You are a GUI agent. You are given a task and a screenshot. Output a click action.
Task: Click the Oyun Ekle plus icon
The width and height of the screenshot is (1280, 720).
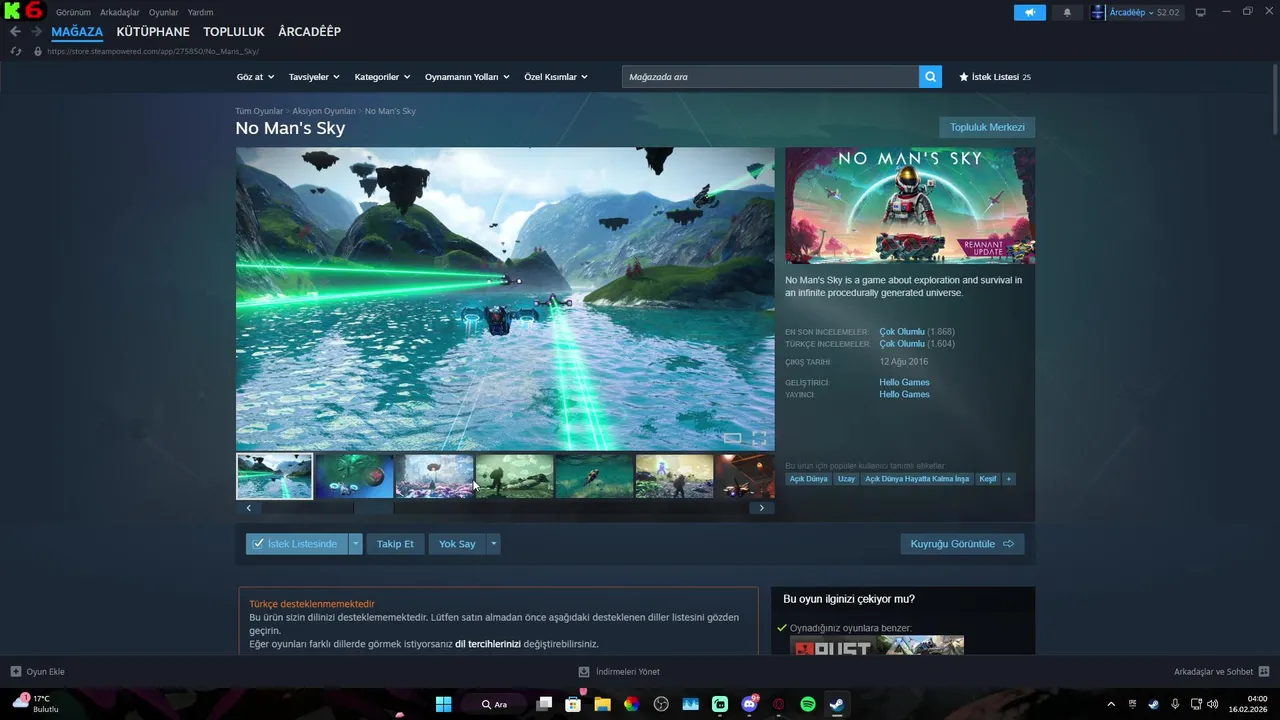(x=16, y=672)
